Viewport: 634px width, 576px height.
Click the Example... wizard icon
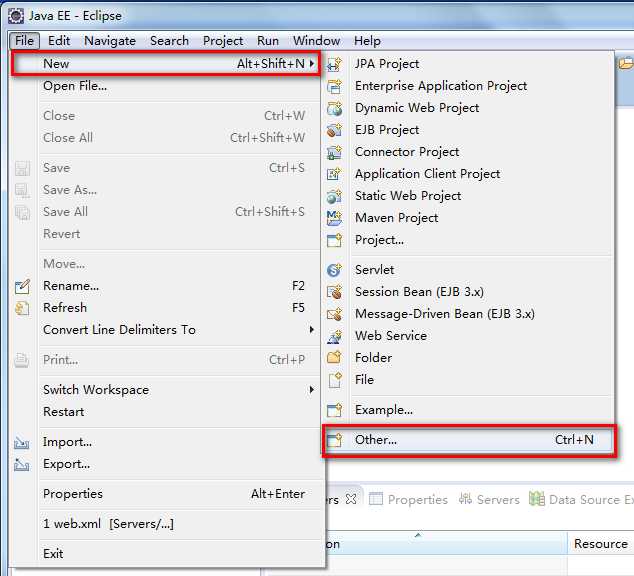(x=334, y=410)
